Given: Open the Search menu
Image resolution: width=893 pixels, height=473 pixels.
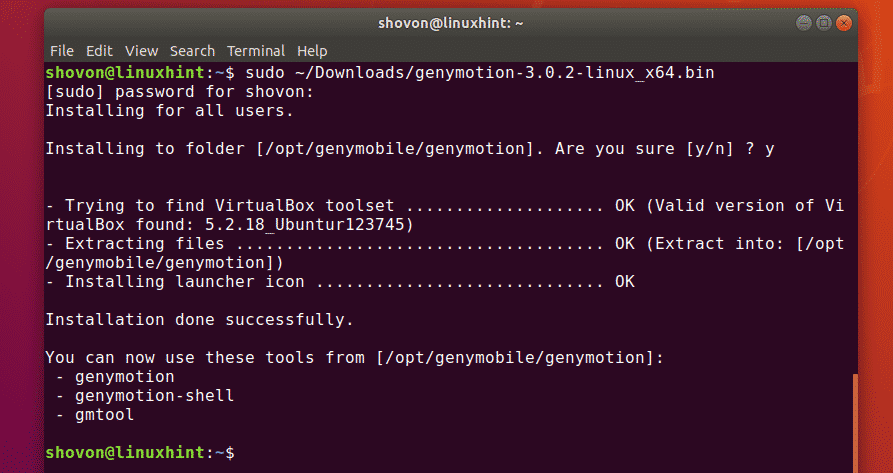Looking at the screenshot, I should click(192, 50).
